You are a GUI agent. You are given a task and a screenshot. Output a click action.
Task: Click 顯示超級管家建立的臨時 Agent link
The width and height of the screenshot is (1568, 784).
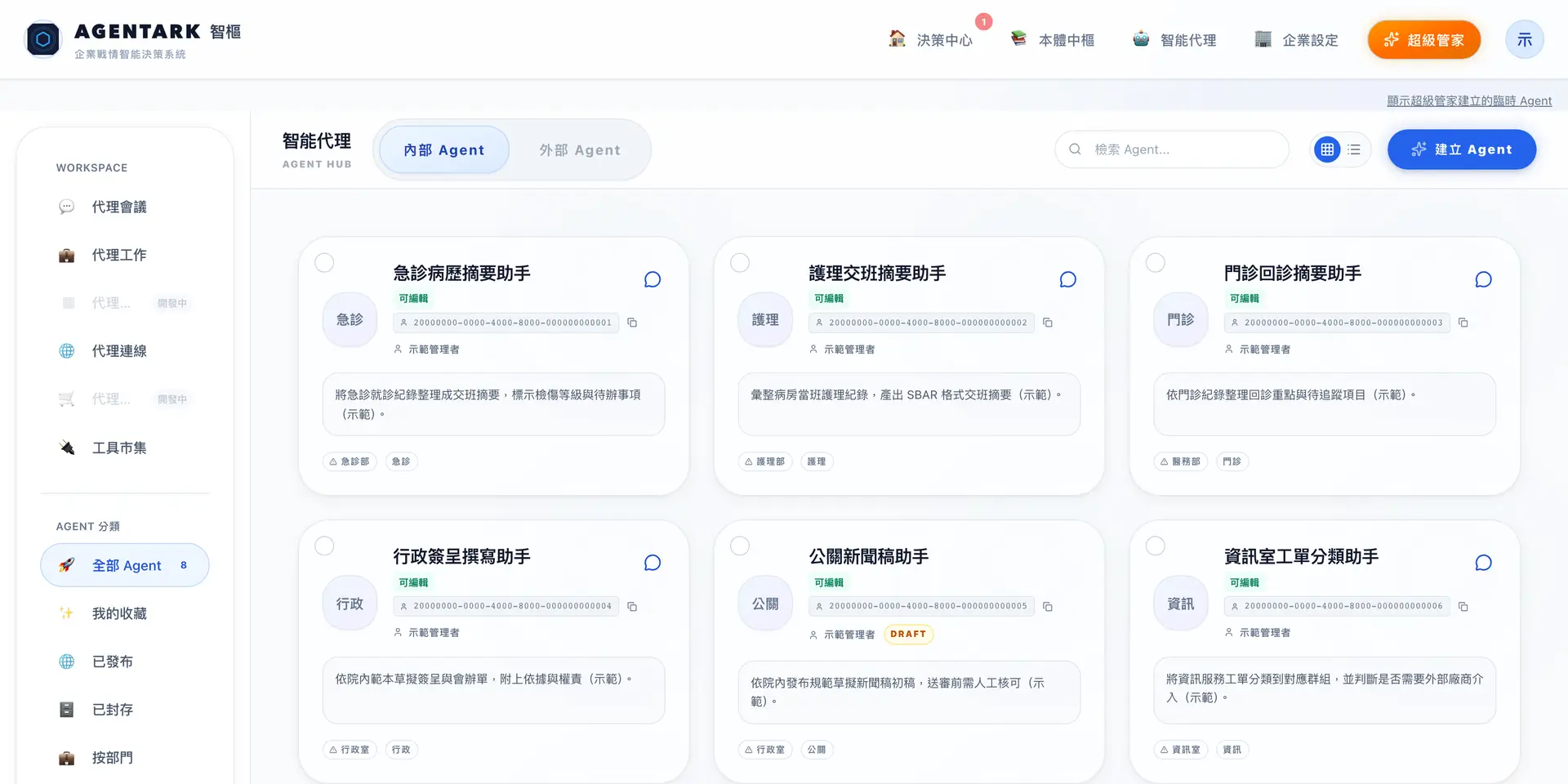[x=1469, y=100]
